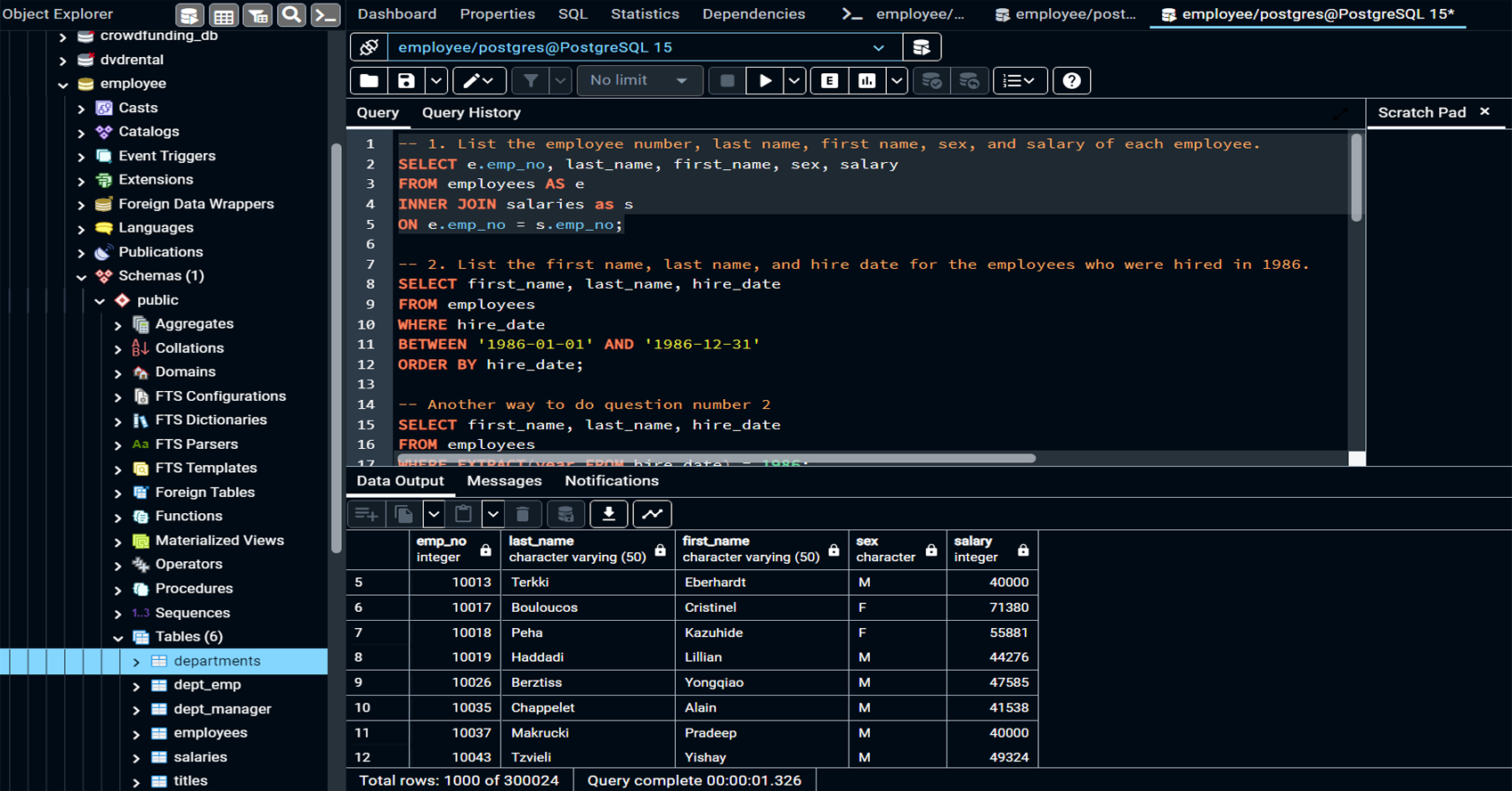Launch the PSQL tool from Object Explorer
The height and width of the screenshot is (791, 1512).
[325, 15]
